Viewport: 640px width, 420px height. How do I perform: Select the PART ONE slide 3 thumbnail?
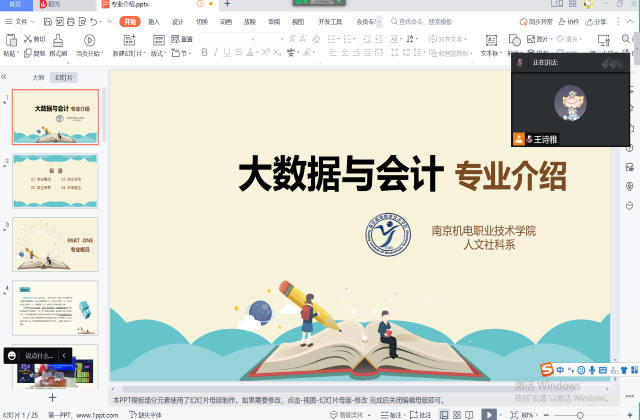pyautogui.click(x=55, y=244)
